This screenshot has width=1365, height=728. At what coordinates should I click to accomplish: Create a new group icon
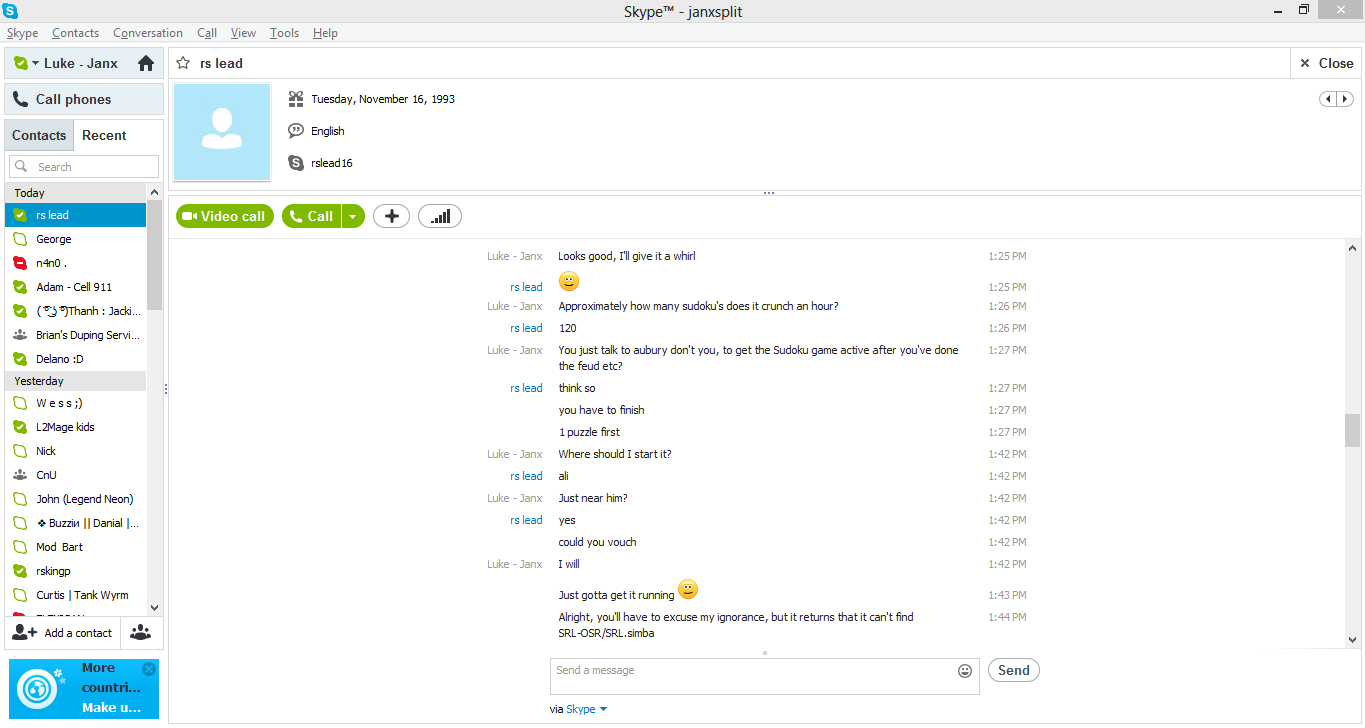(141, 633)
